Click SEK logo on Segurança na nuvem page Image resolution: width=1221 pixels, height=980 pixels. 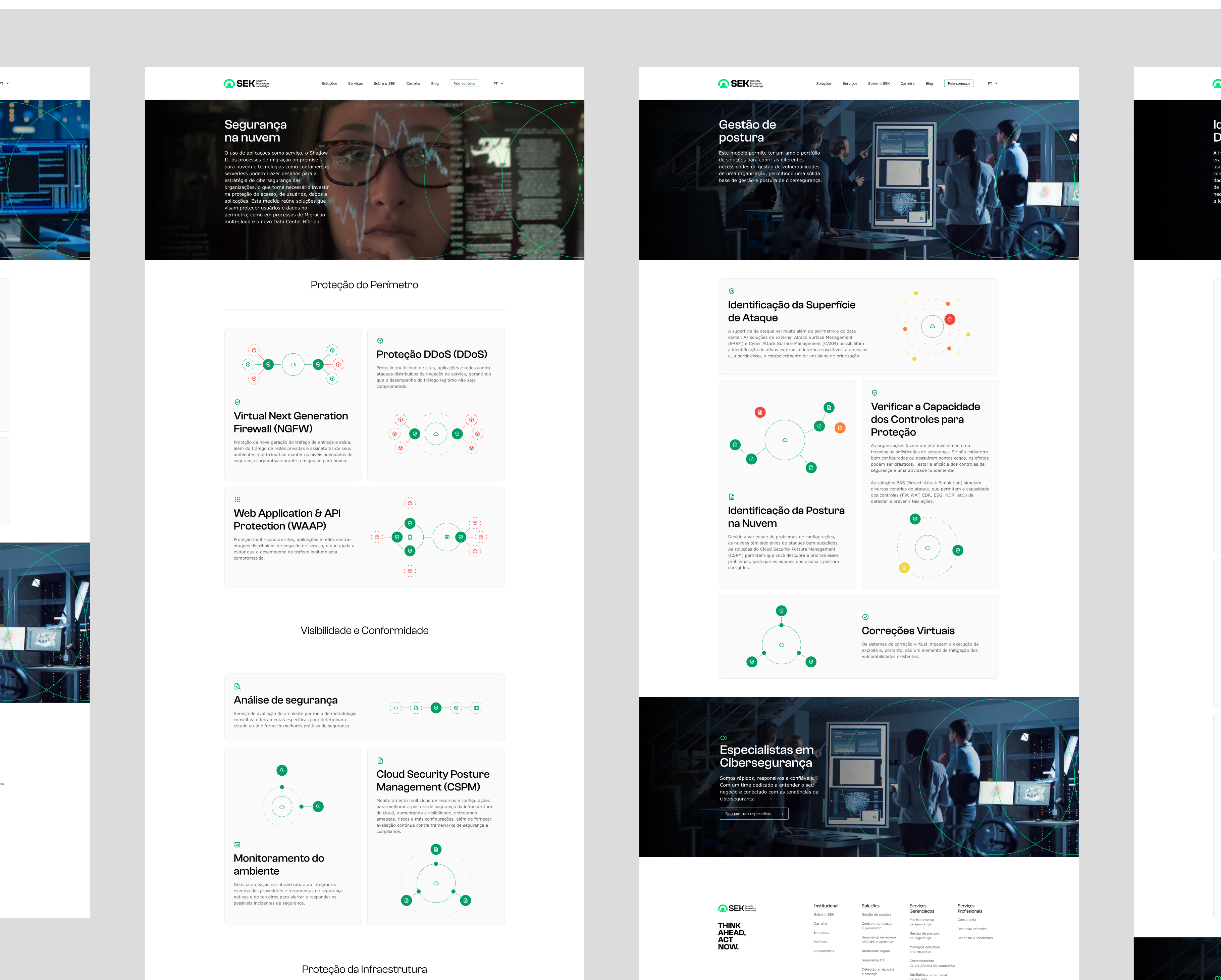tap(246, 83)
